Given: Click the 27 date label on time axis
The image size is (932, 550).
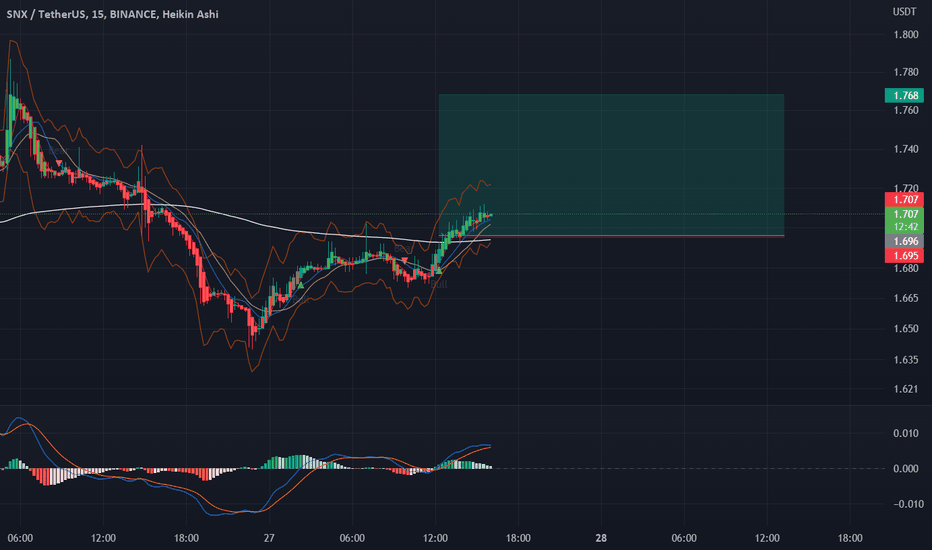Looking at the screenshot, I should pos(269,538).
